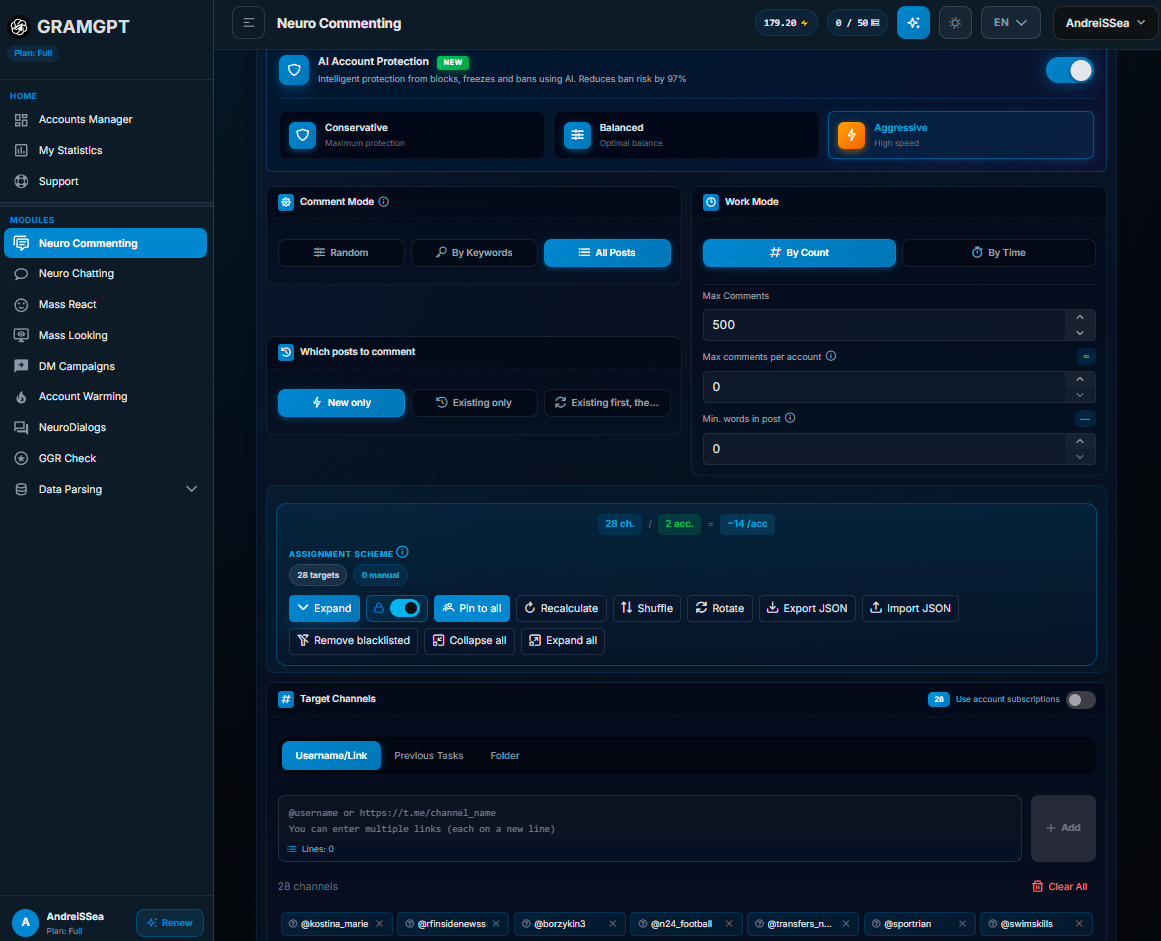This screenshot has height=941, width=1161.
Task: Click info icon beside Max comments per account
Action: pyautogui.click(x=831, y=356)
